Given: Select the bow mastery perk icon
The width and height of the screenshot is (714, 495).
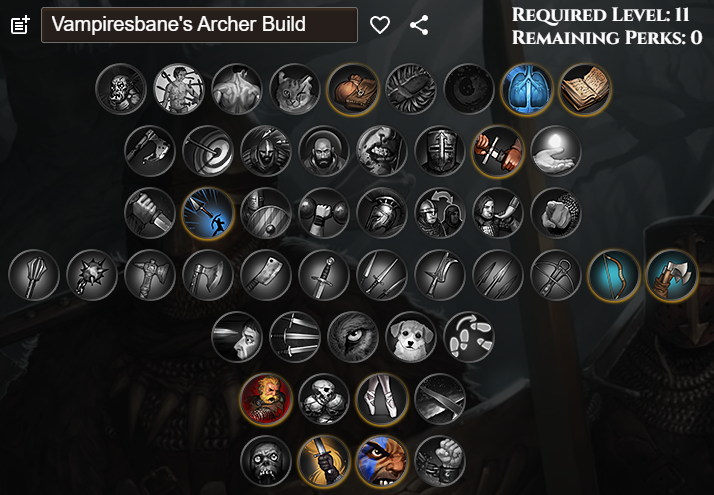Looking at the screenshot, I should coord(614,275).
